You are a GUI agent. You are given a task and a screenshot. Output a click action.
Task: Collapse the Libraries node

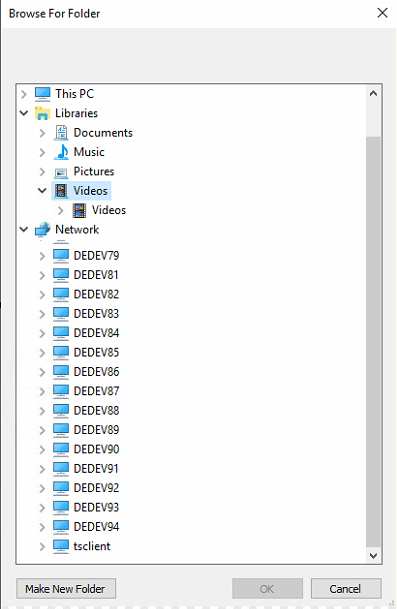(x=24, y=113)
